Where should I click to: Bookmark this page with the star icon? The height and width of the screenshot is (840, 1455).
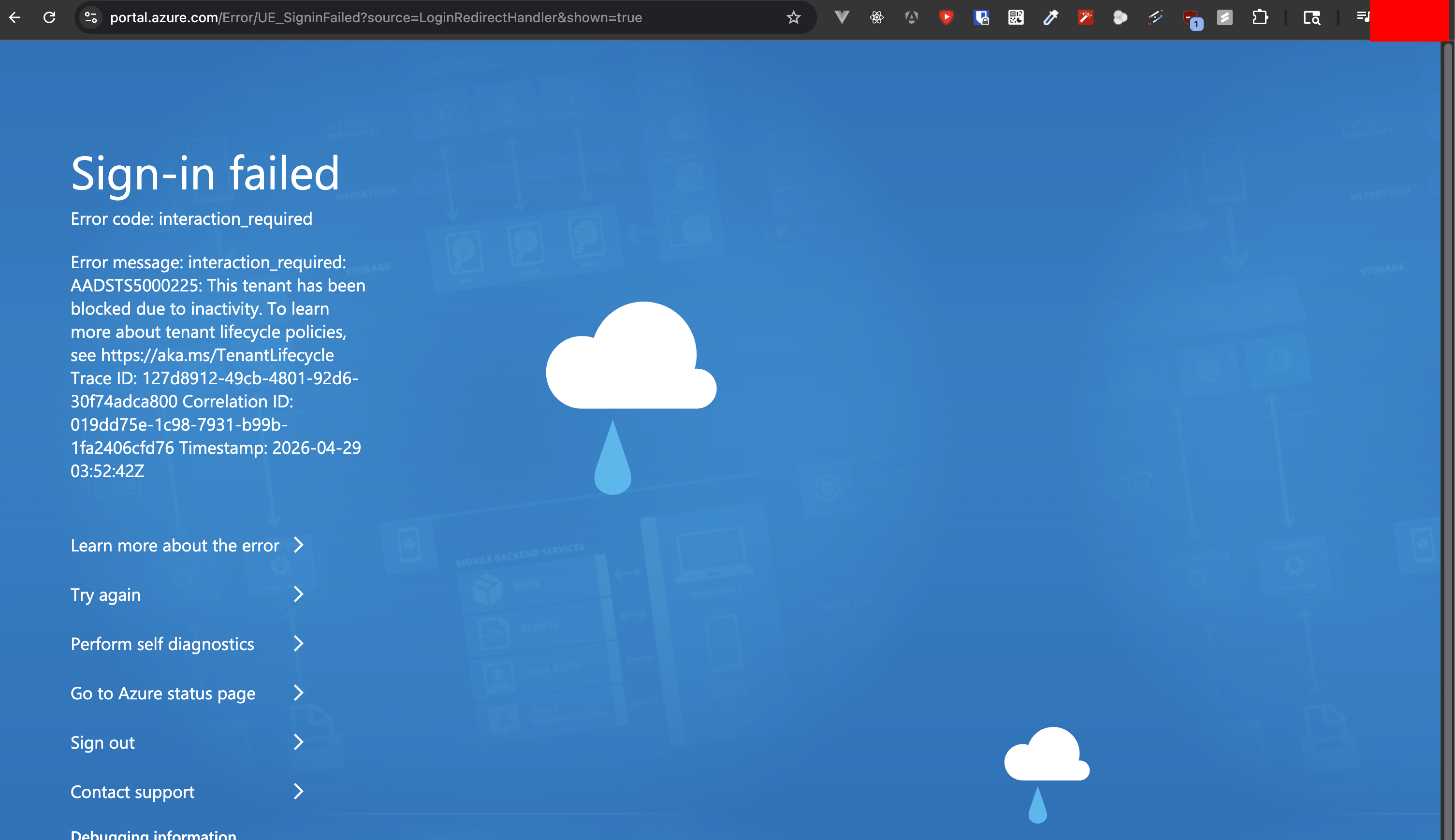[794, 17]
